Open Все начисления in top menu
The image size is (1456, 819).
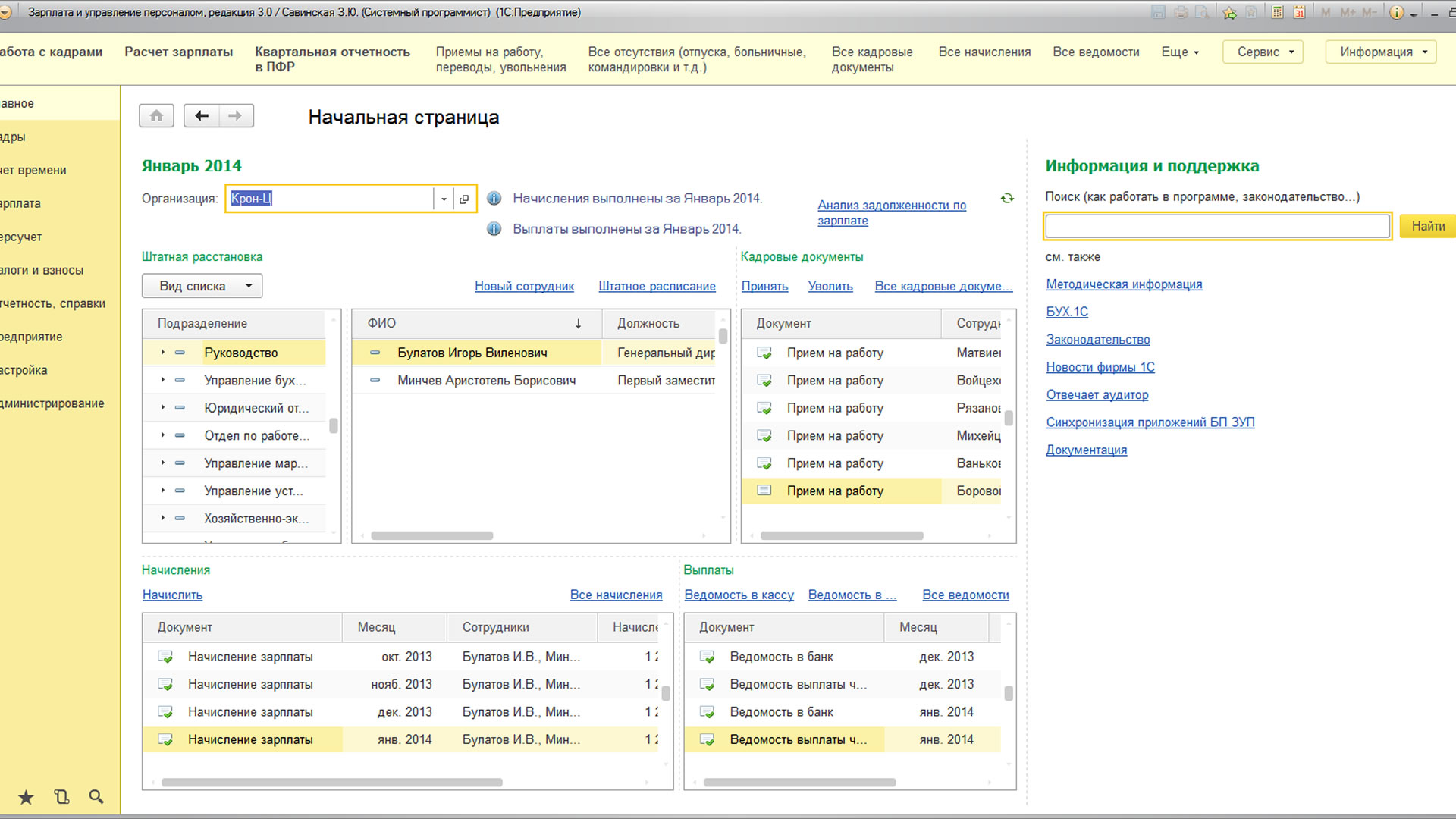click(x=984, y=52)
